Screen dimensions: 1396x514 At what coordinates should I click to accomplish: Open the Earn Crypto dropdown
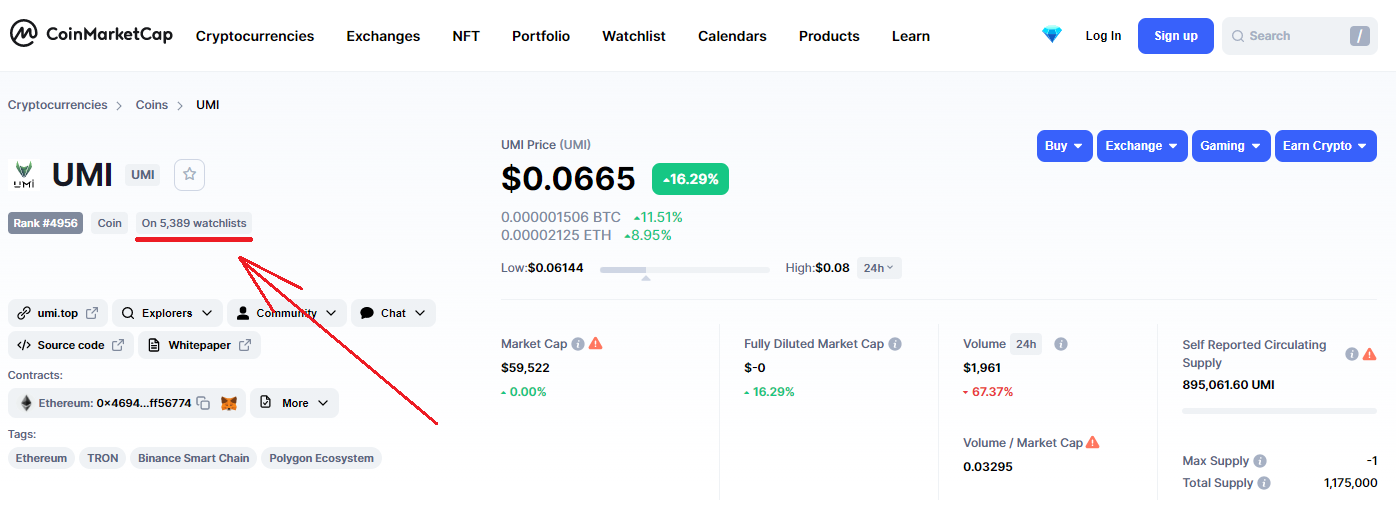point(1326,146)
